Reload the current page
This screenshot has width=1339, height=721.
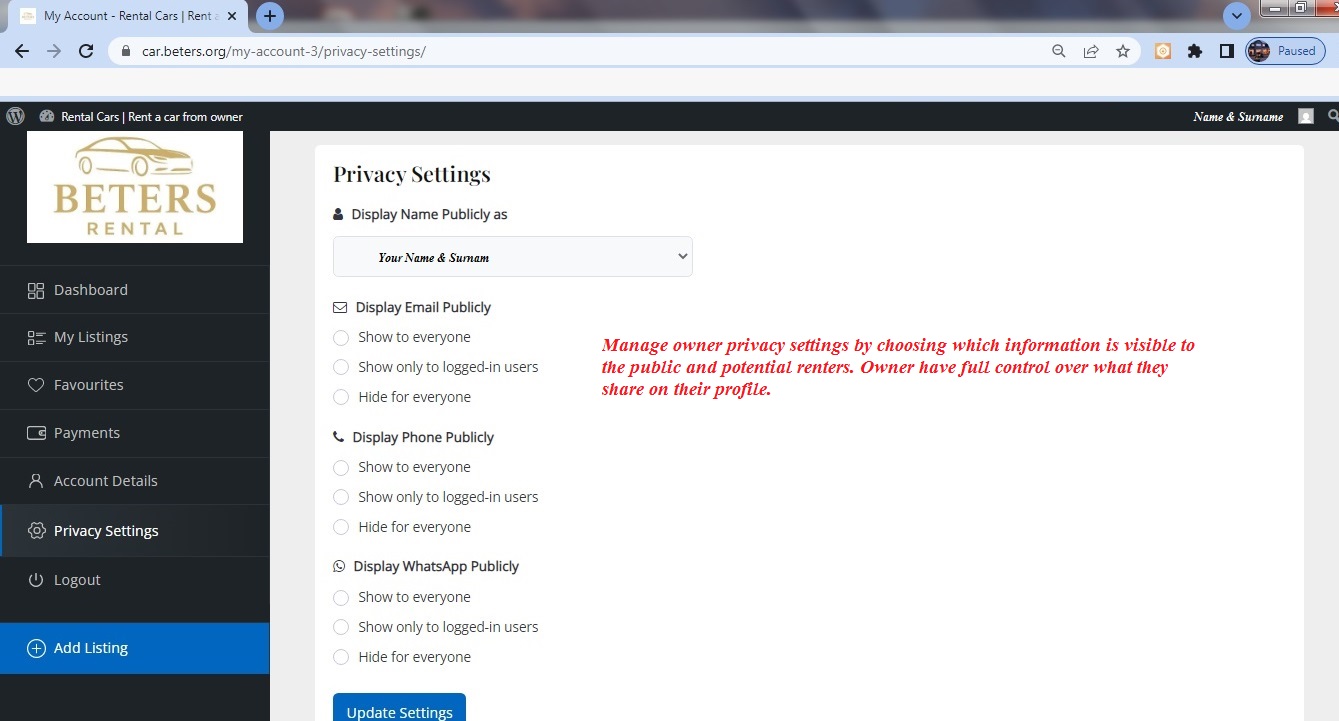(x=86, y=51)
